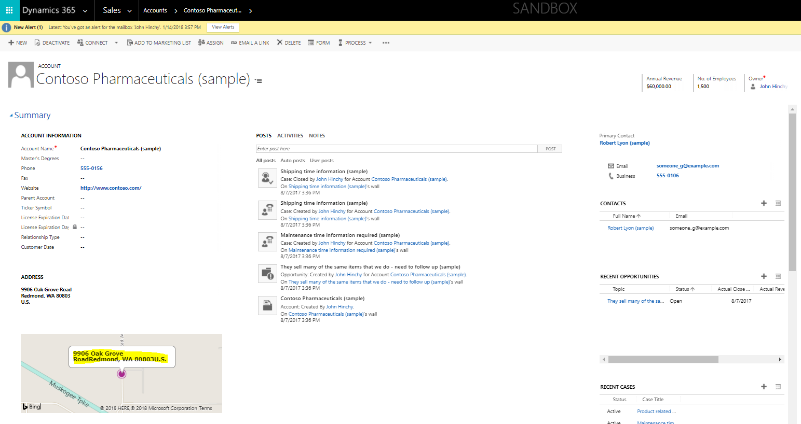Add a contact with the CONTACTS plus icon

764,203
